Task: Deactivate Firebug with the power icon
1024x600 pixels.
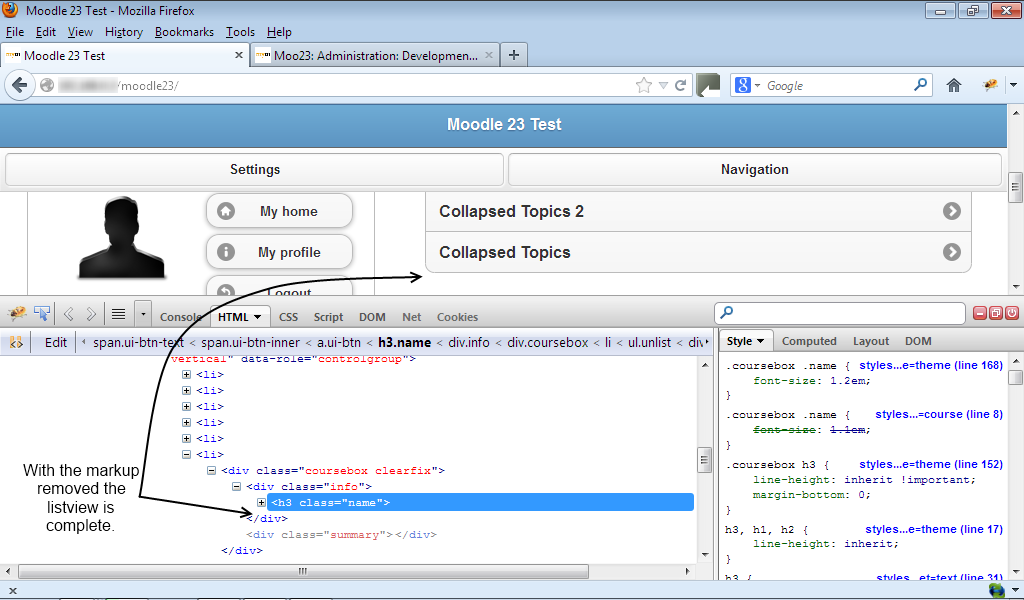Action: pos(1011,313)
